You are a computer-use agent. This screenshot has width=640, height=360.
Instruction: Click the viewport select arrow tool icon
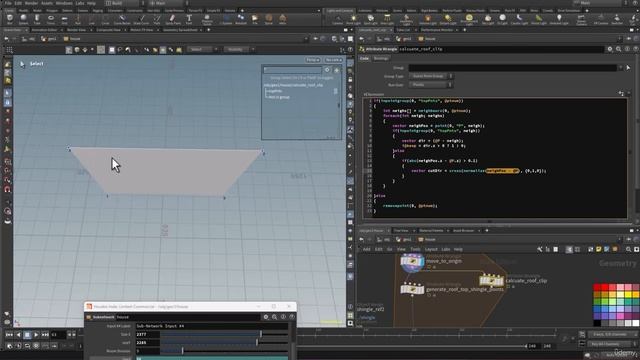[7, 93]
